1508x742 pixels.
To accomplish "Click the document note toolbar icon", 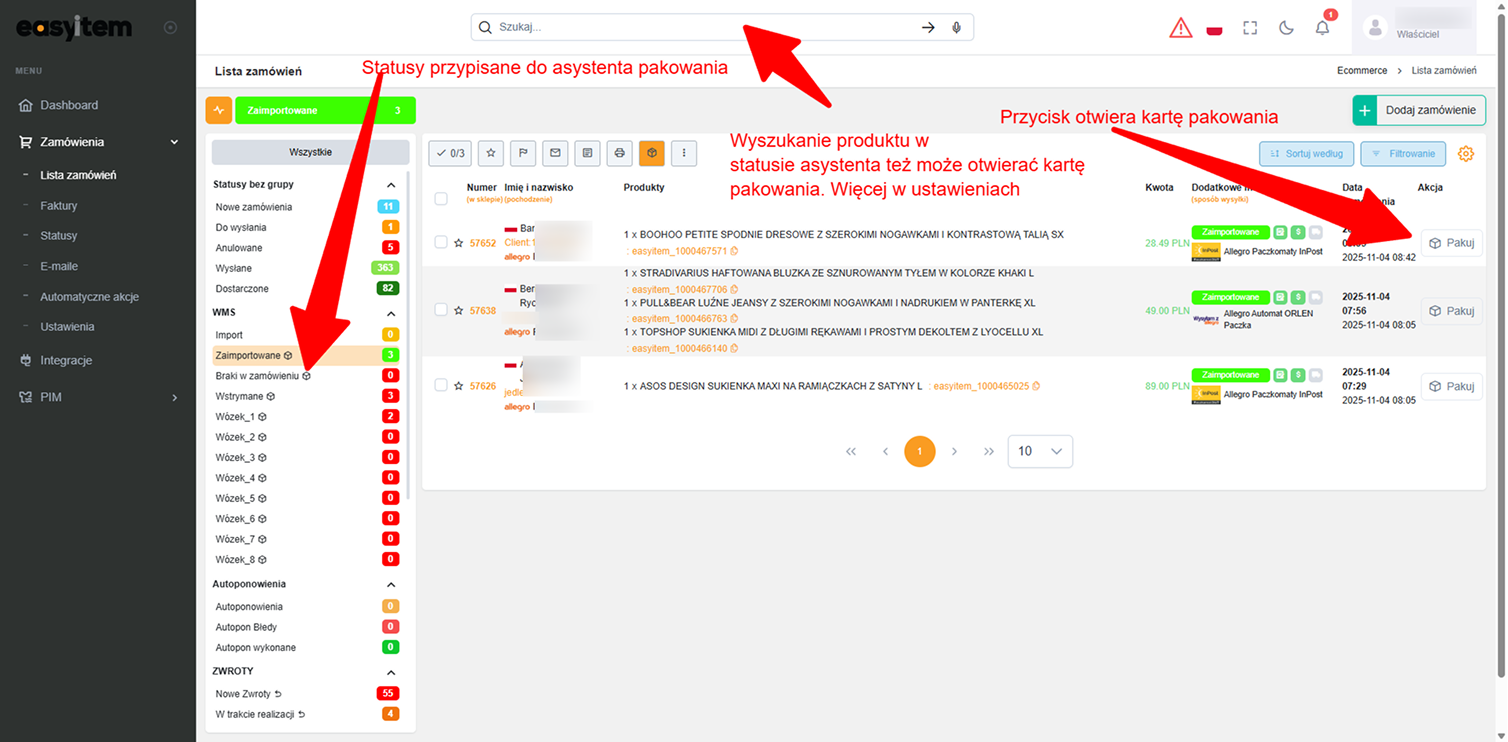I will point(587,153).
